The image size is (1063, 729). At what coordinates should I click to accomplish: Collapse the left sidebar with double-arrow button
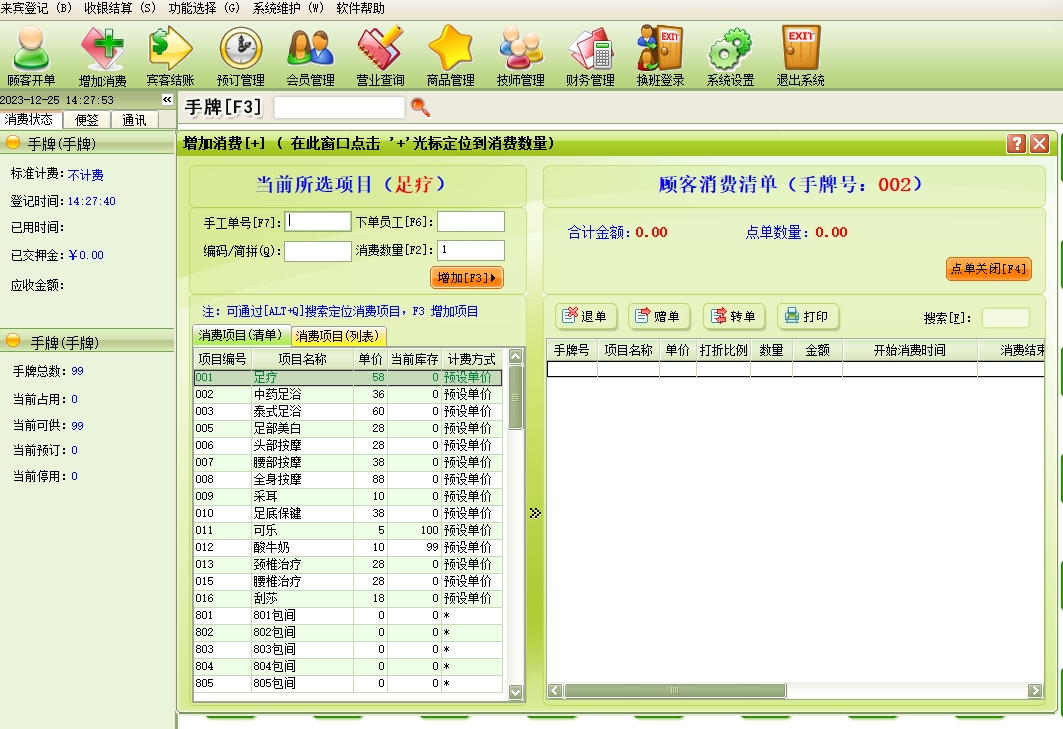(167, 100)
